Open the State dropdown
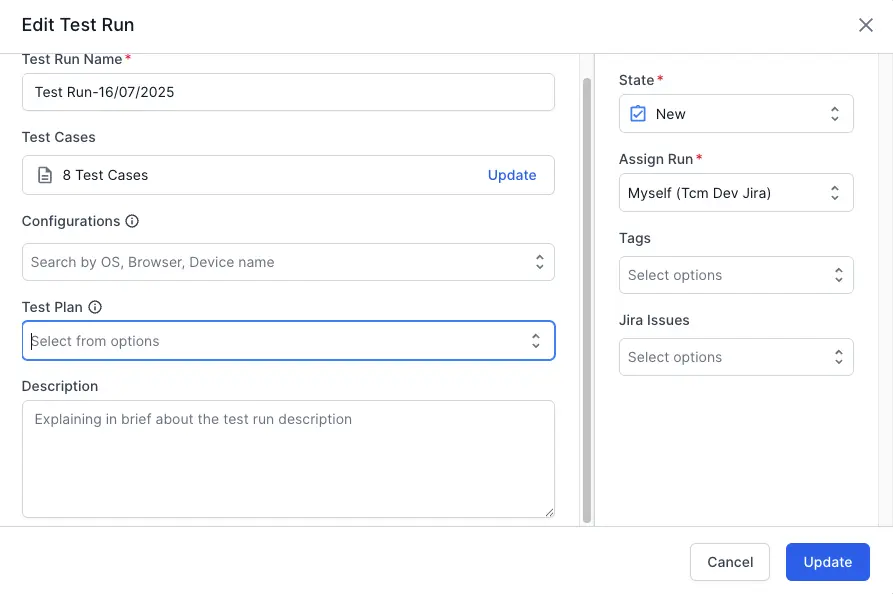The image size is (893, 594). pyautogui.click(x=736, y=114)
